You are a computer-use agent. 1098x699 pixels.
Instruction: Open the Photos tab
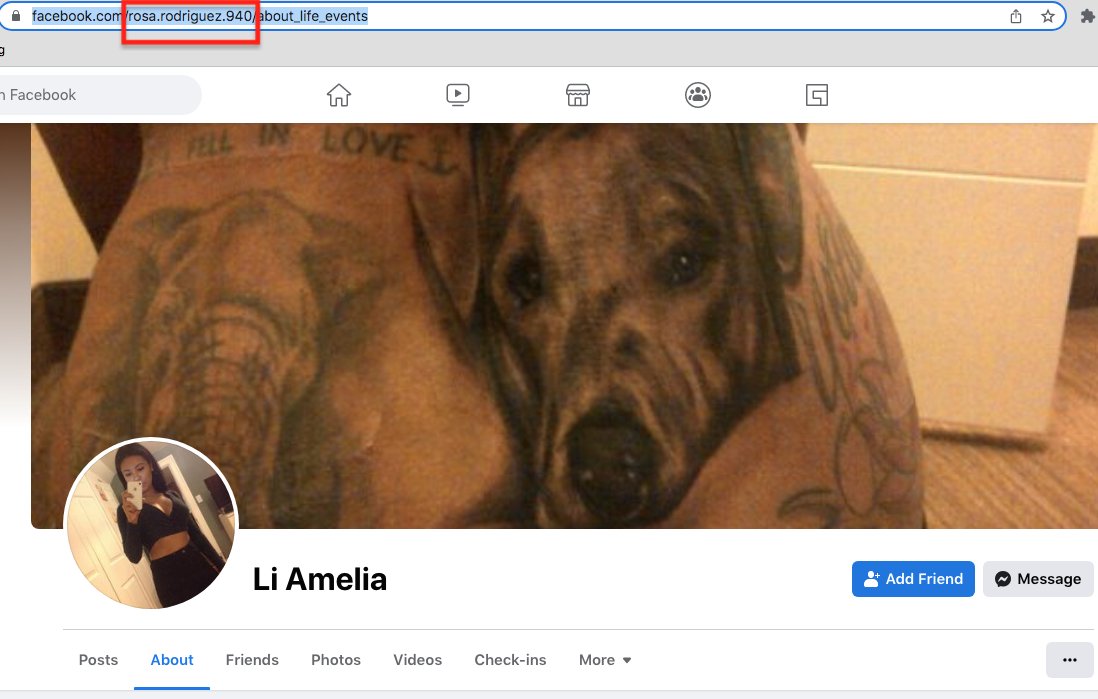336,660
